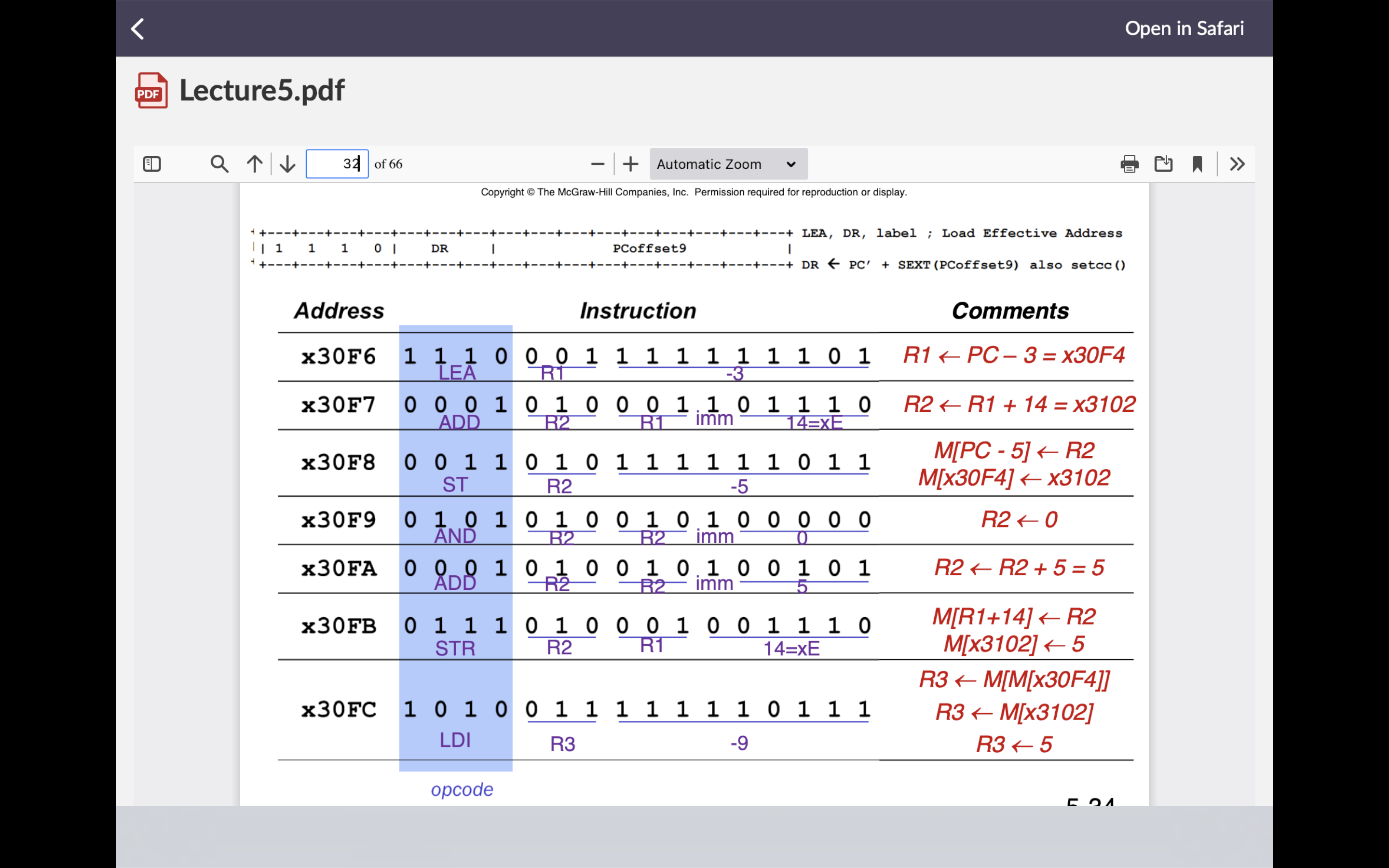Zoom in using the plus icon
Viewport: 1389px width, 868px height.
pos(630,164)
